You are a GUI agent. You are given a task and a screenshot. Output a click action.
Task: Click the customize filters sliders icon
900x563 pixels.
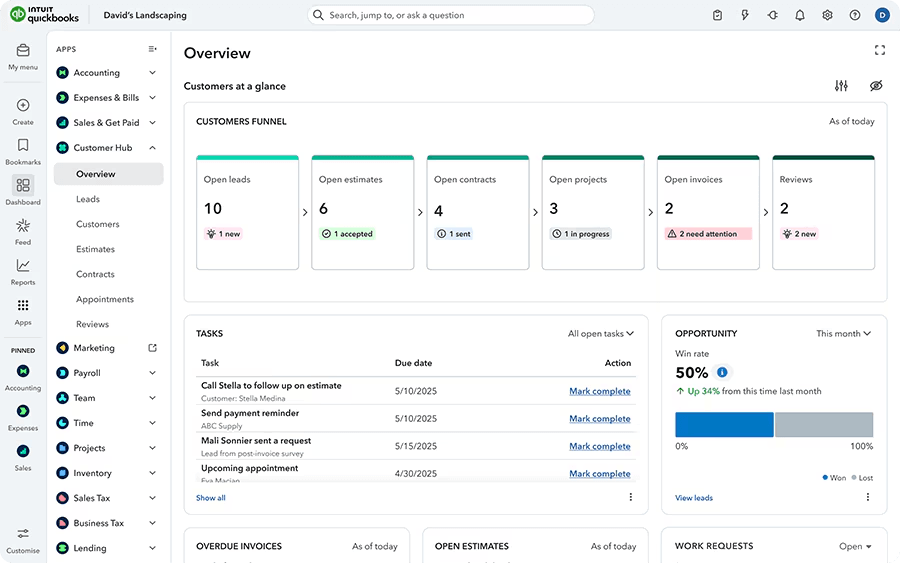point(841,86)
